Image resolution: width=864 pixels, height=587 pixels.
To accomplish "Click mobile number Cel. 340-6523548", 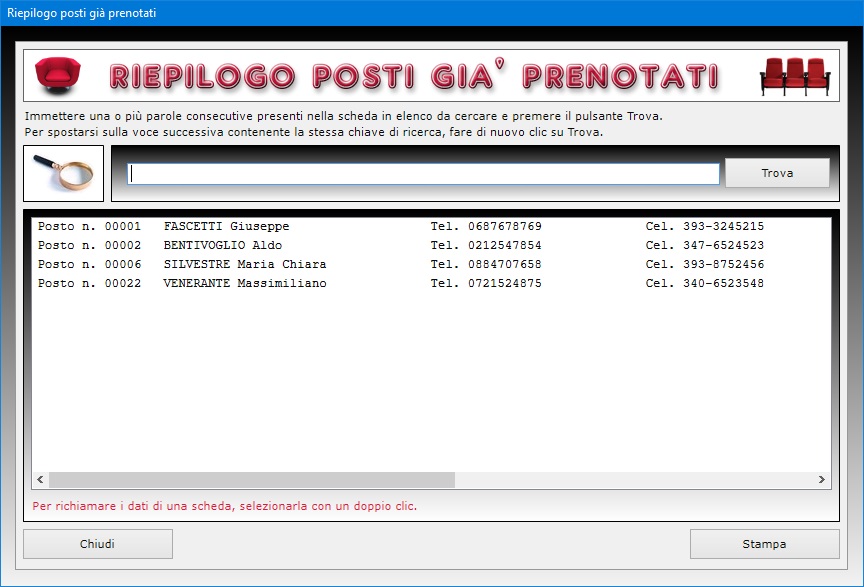I will coord(705,283).
